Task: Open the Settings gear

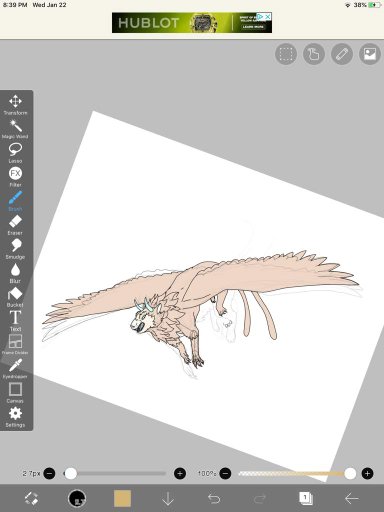Action: click(x=15, y=417)
